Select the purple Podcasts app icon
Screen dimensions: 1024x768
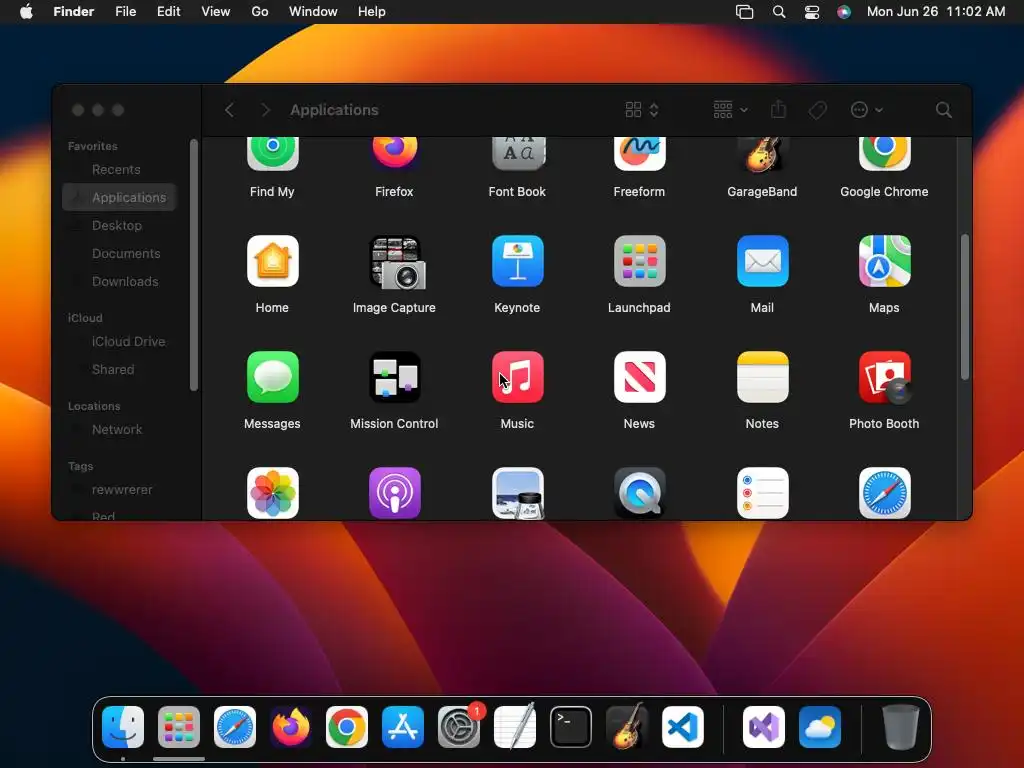coord(394,493)
